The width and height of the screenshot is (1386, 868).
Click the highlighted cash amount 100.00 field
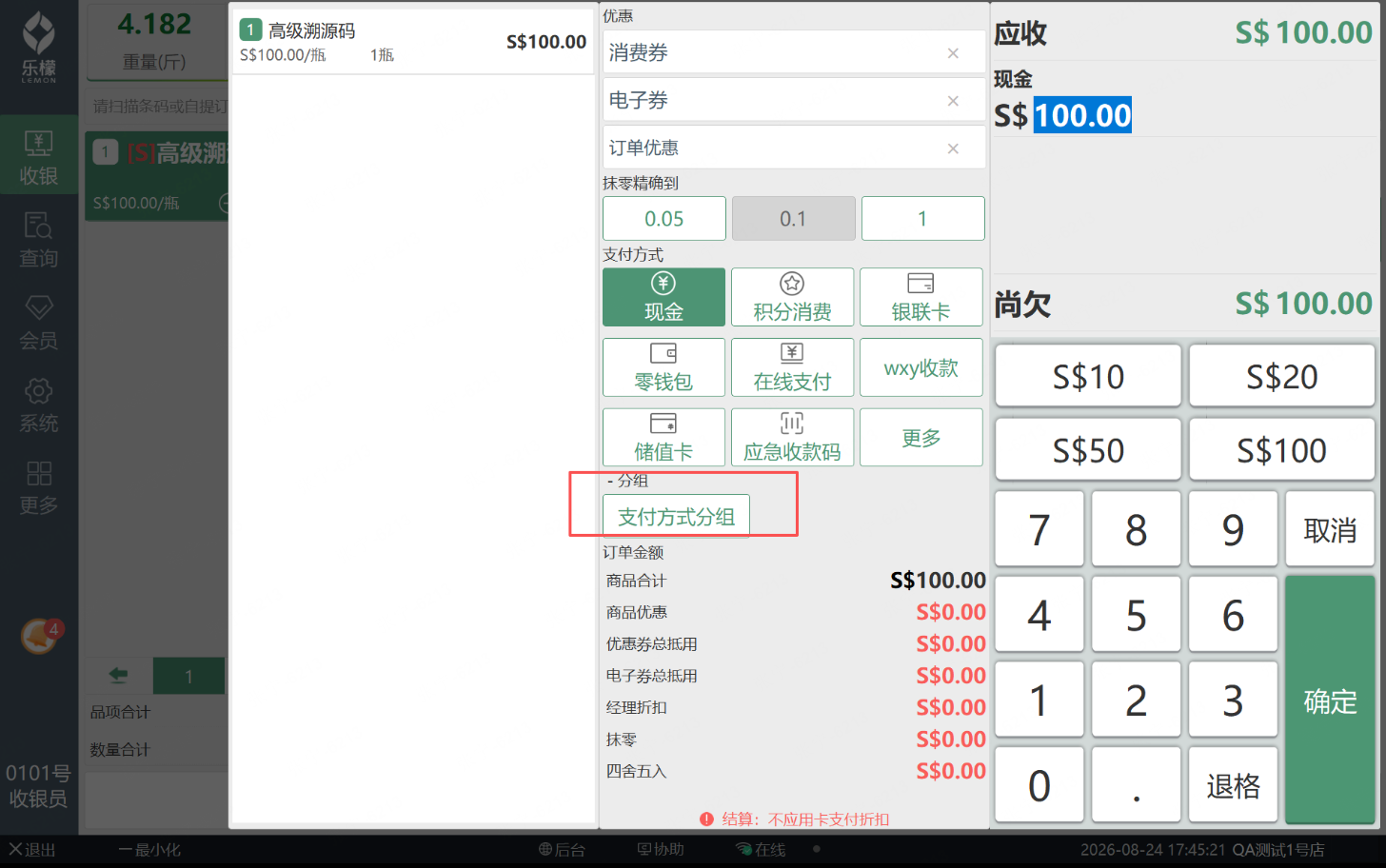coord(1082,115)
